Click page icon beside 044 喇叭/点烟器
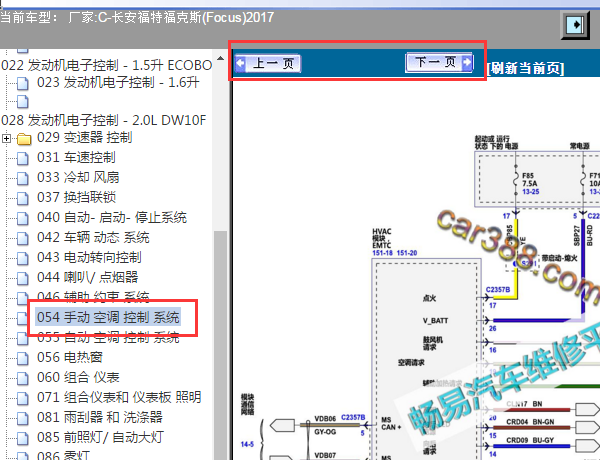This screenshot has width=600, height=460. pyautogui.click(x=23, y=278)
